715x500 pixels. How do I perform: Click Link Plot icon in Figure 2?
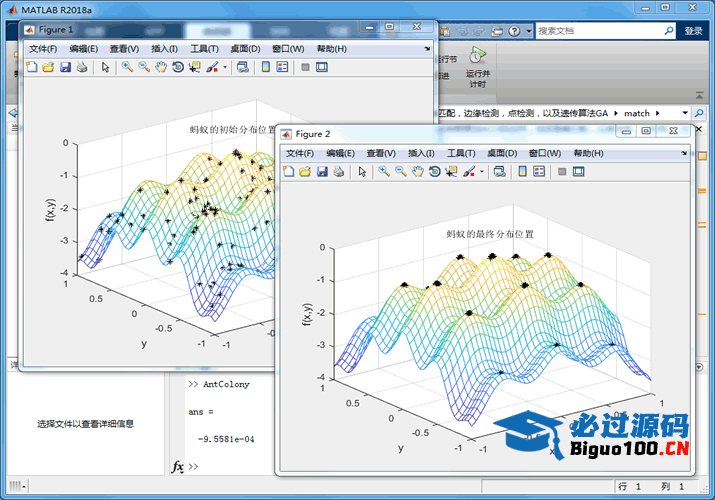(x=499, y=171)
